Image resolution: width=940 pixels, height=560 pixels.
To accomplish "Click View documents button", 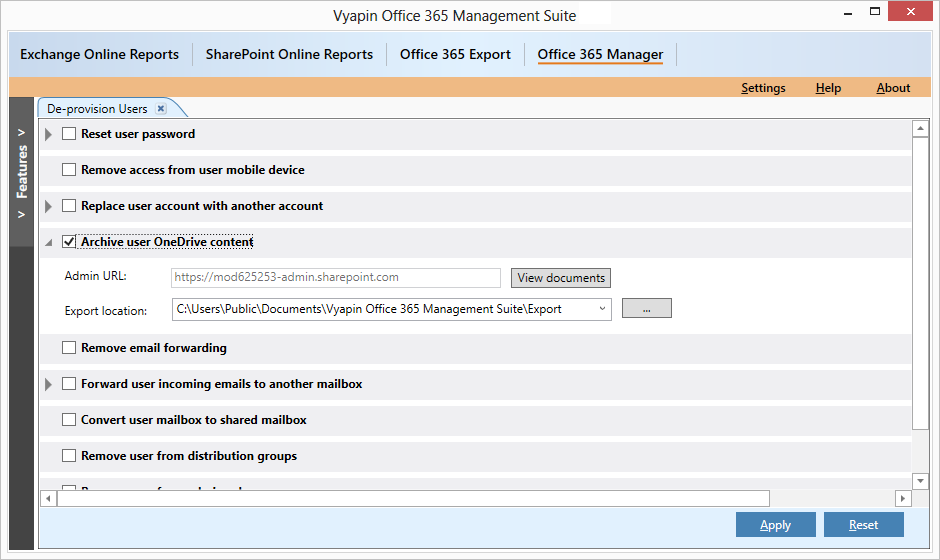I will (x=561, y=278).
